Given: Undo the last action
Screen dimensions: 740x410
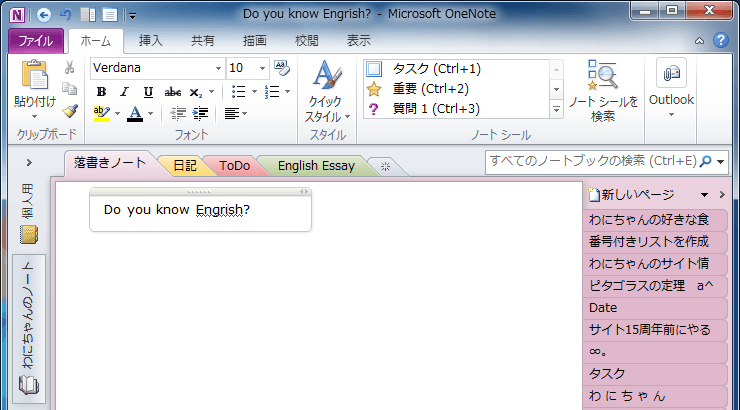Looking at the screenshot, I should (x=65, y=15).
